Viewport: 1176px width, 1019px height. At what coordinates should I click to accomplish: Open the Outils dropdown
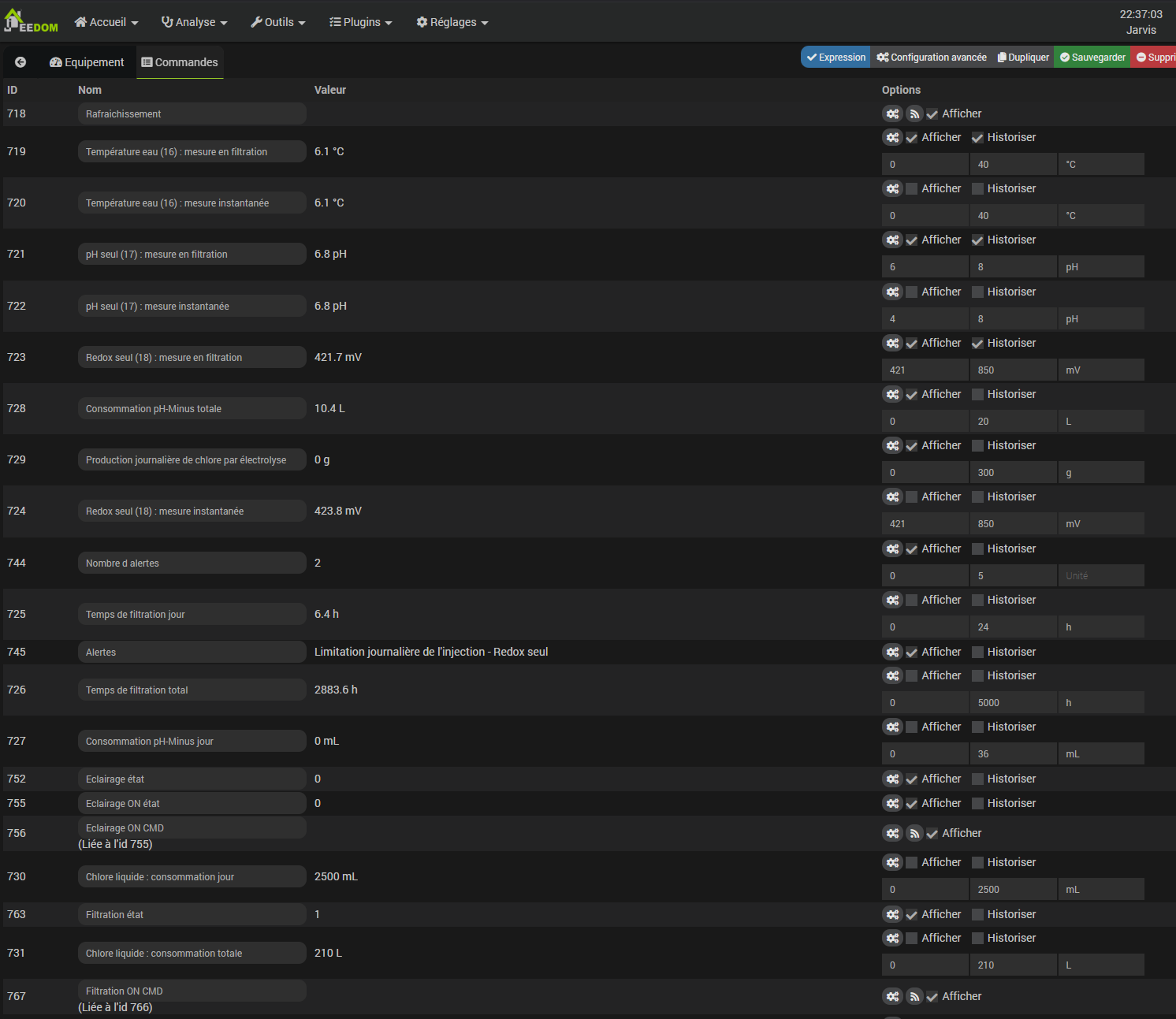(x=278, y=22)
